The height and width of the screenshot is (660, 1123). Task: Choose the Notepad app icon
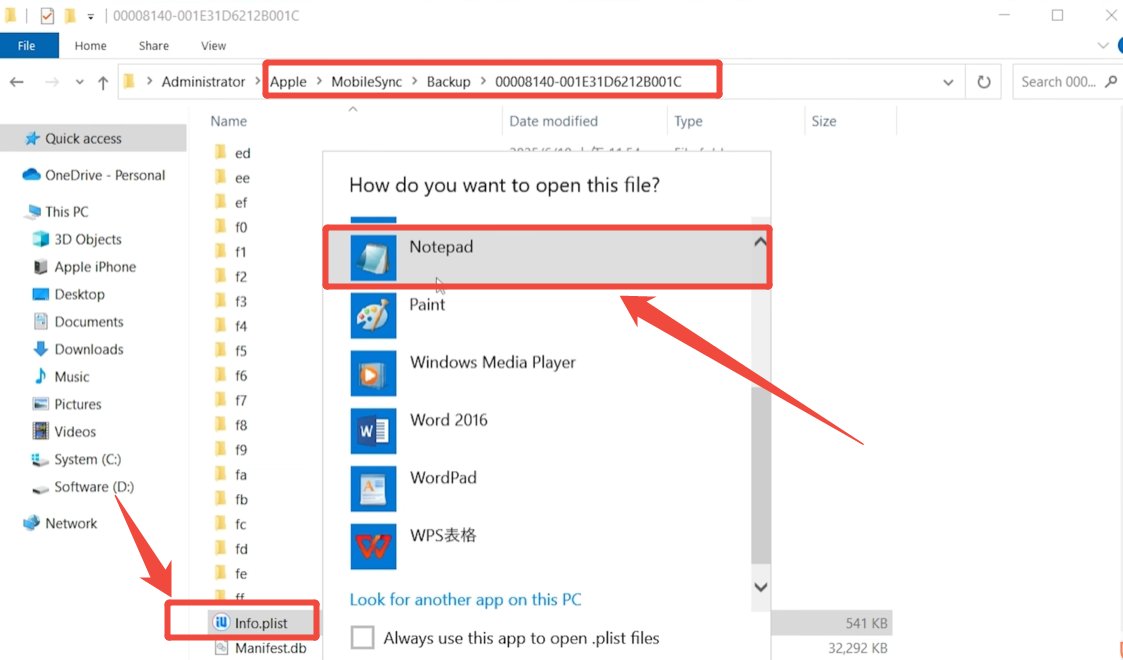pos(373,258)
